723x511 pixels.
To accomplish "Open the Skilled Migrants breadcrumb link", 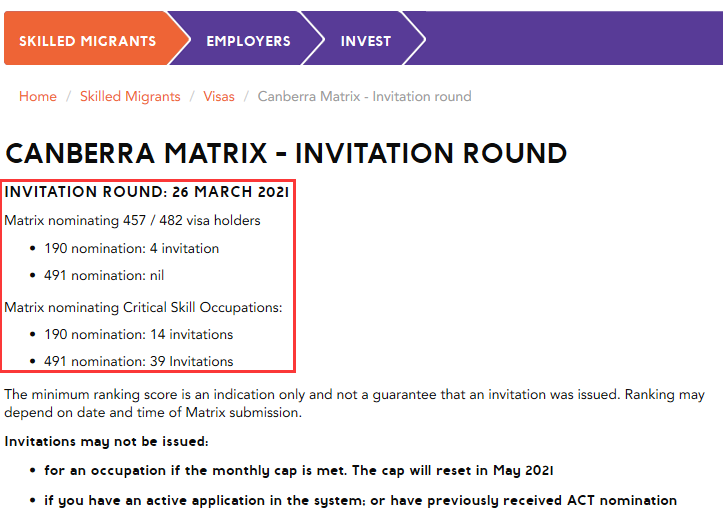I will tap(130, 96).
